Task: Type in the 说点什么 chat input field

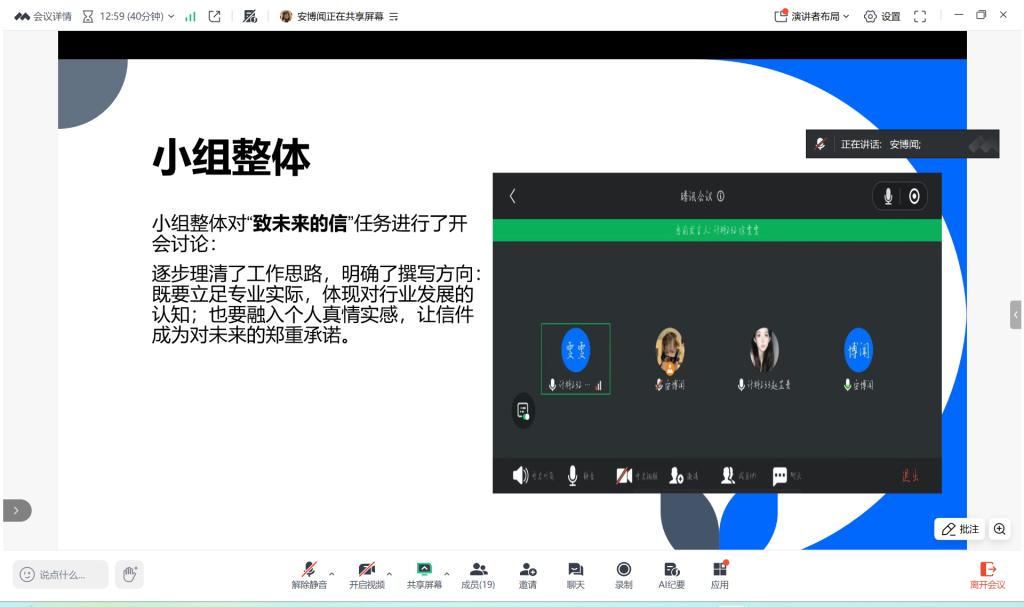Action: pos(61,574)
